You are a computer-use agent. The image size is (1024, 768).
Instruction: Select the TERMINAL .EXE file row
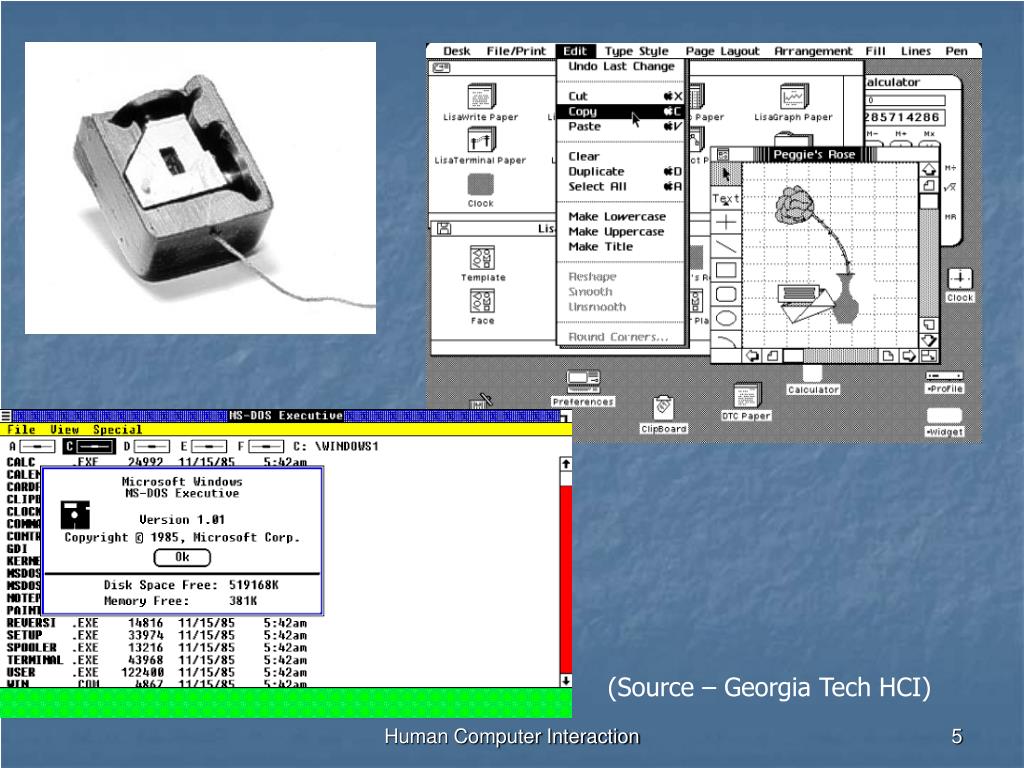(x=157, y=660)
